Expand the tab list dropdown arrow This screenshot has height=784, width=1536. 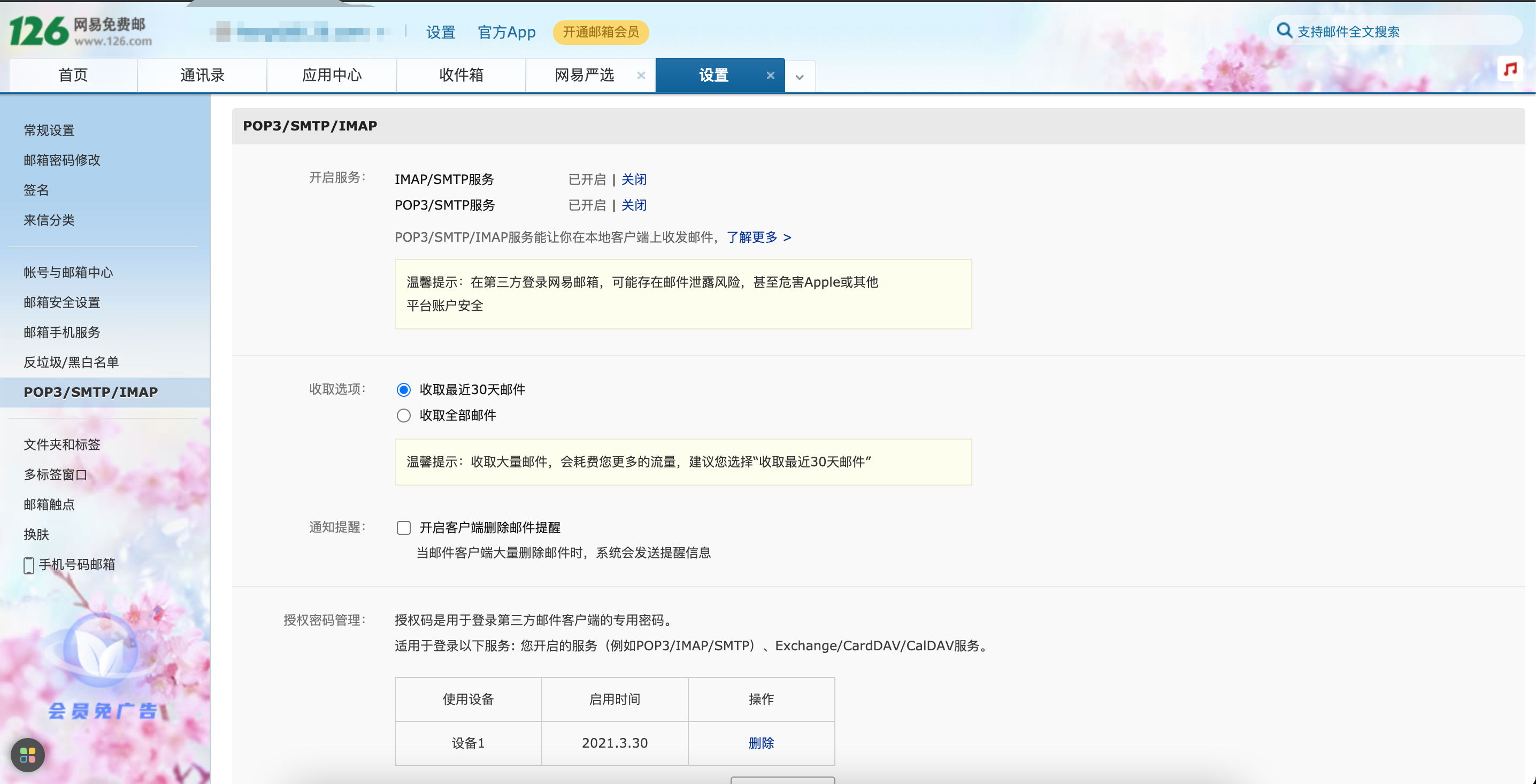tap(800, 77)
